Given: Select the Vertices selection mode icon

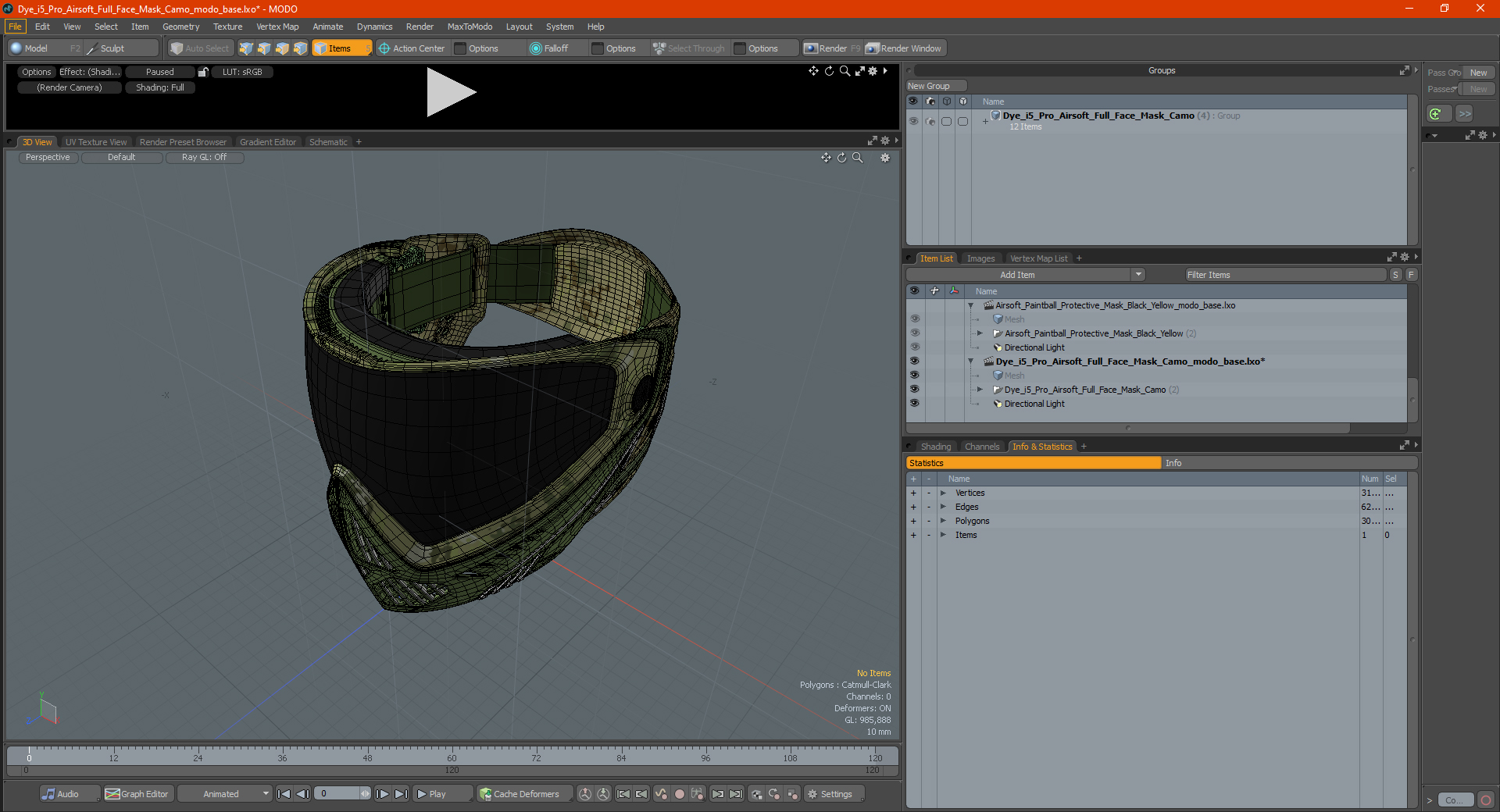Looking at the screenshot, I should click(246, 48).
